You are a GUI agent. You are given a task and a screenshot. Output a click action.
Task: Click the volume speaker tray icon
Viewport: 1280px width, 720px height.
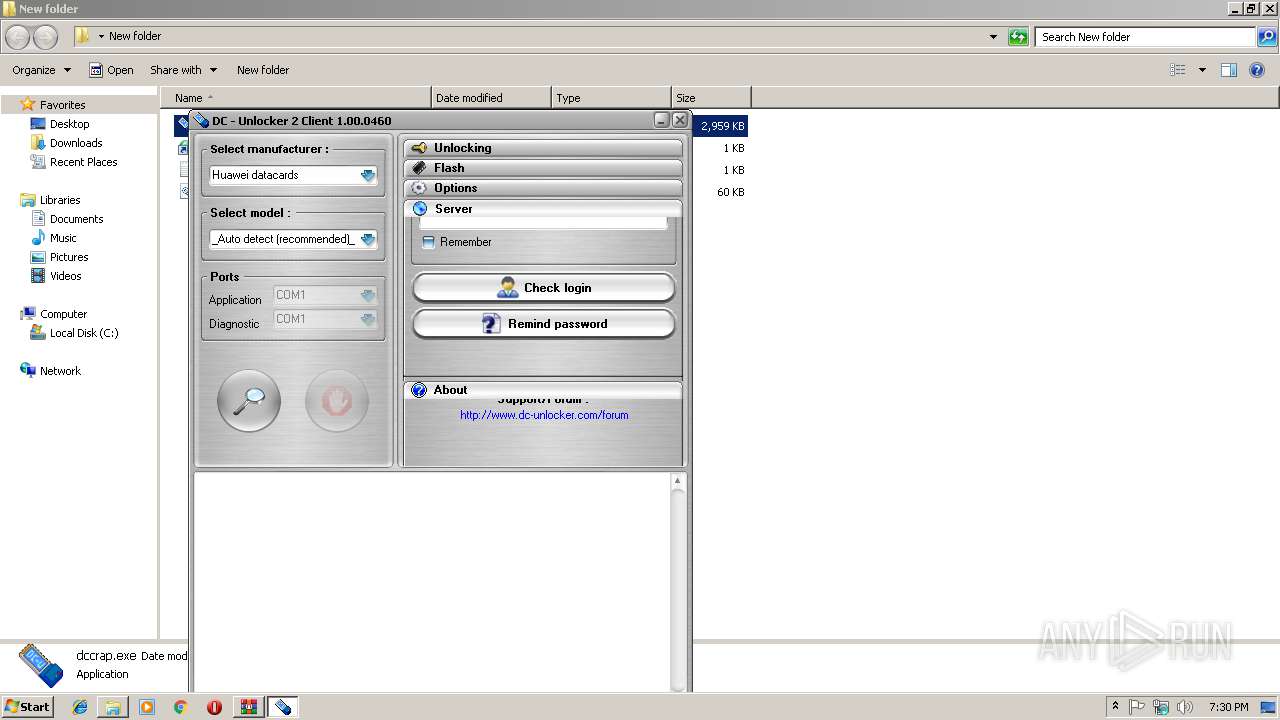[1185, 707]
